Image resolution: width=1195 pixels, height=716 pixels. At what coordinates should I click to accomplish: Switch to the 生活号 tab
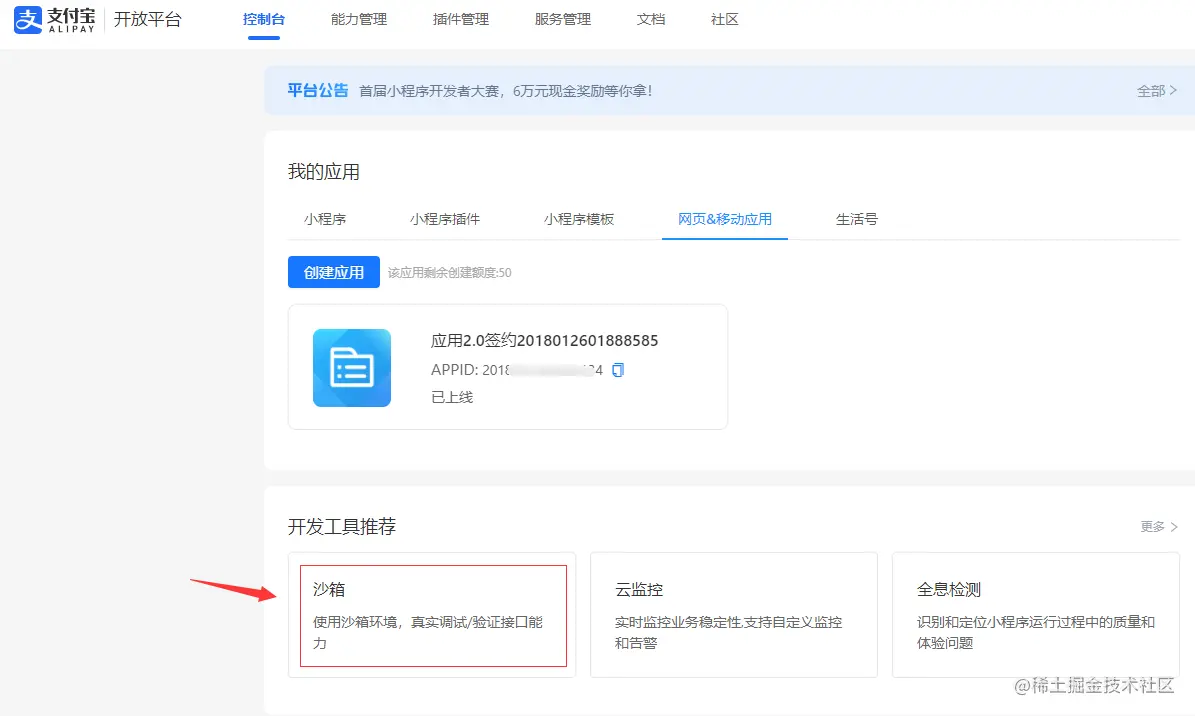[857, 220]
